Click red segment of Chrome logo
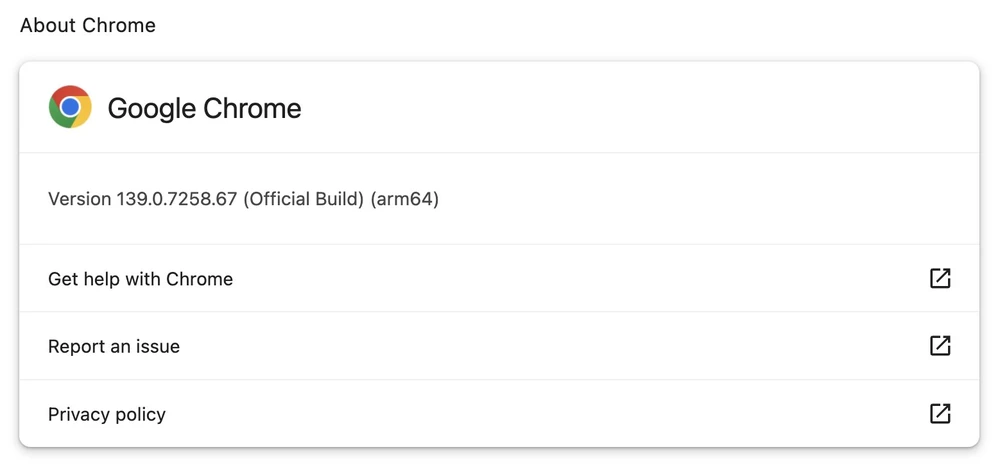 pos(70,92)
